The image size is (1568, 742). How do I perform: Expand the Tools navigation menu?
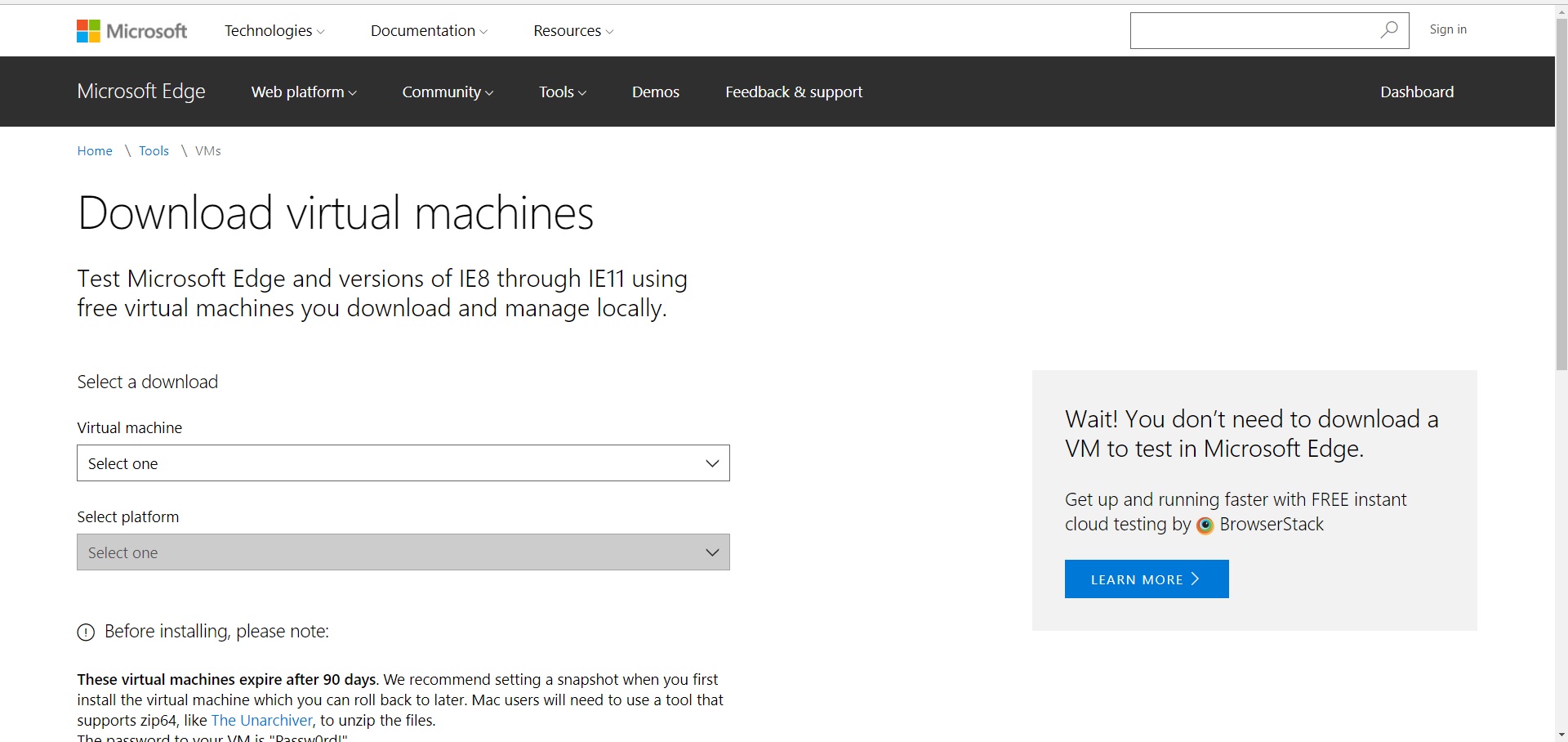(x=563, y=92)
